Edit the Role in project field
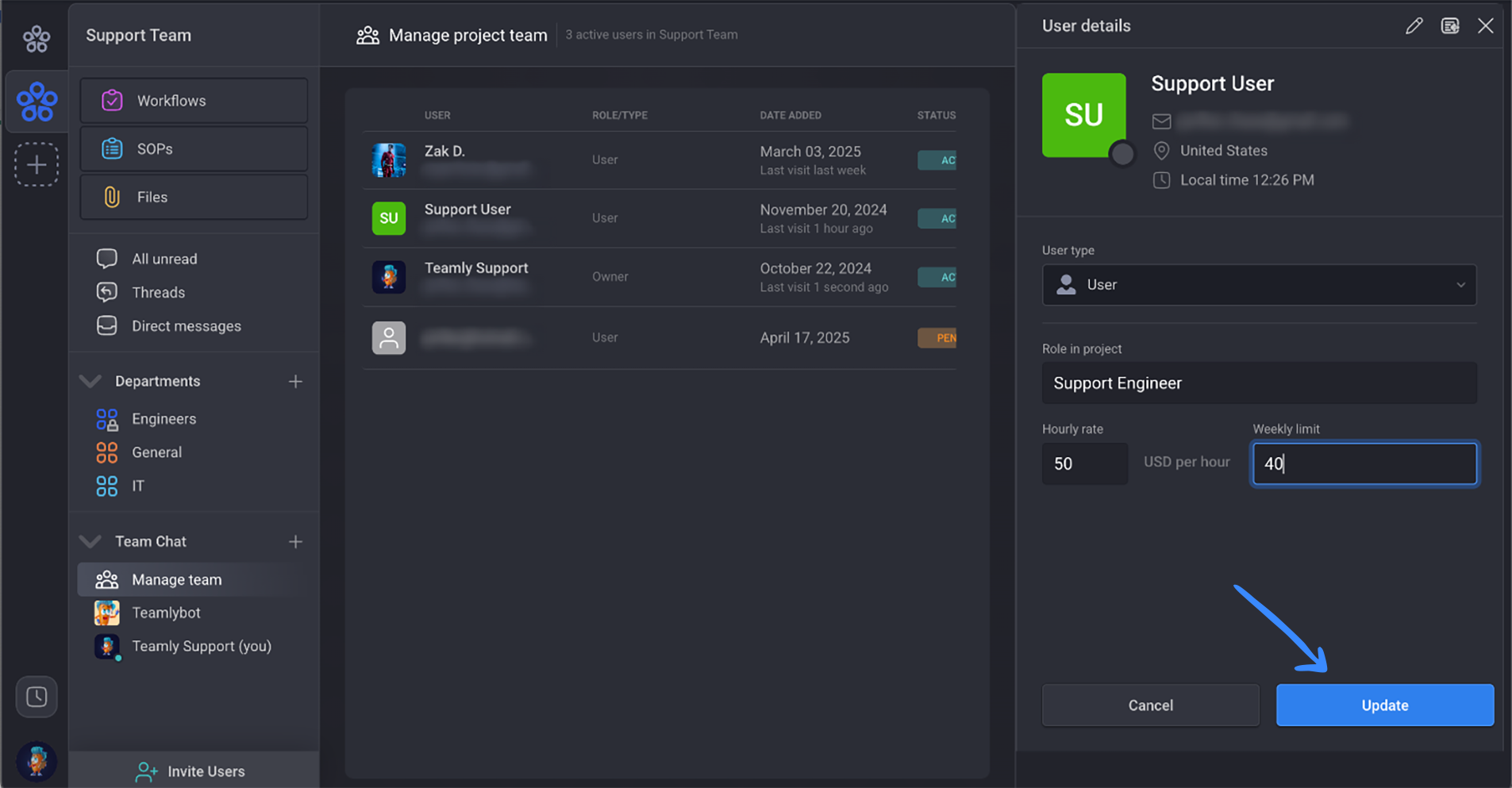This screenshot has height=788, width=1512. (1260, 383)
